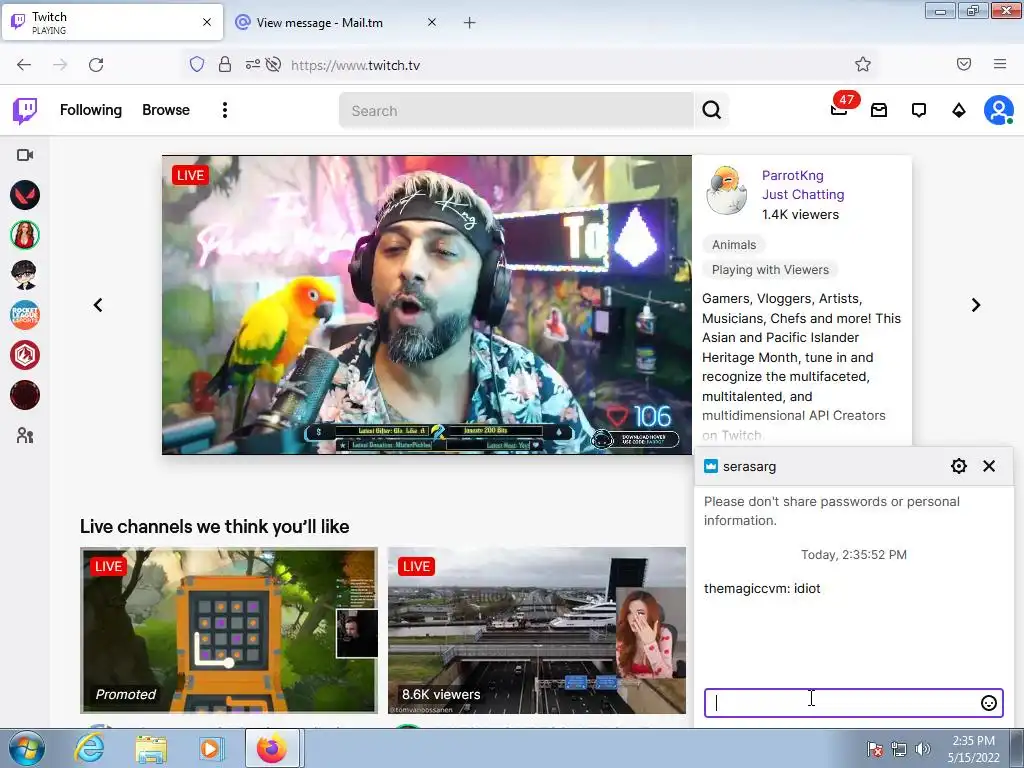Click the autoplay blocked icon in address bar
The height and width of the screenshot is (768, 1024).
click(274, 64)
